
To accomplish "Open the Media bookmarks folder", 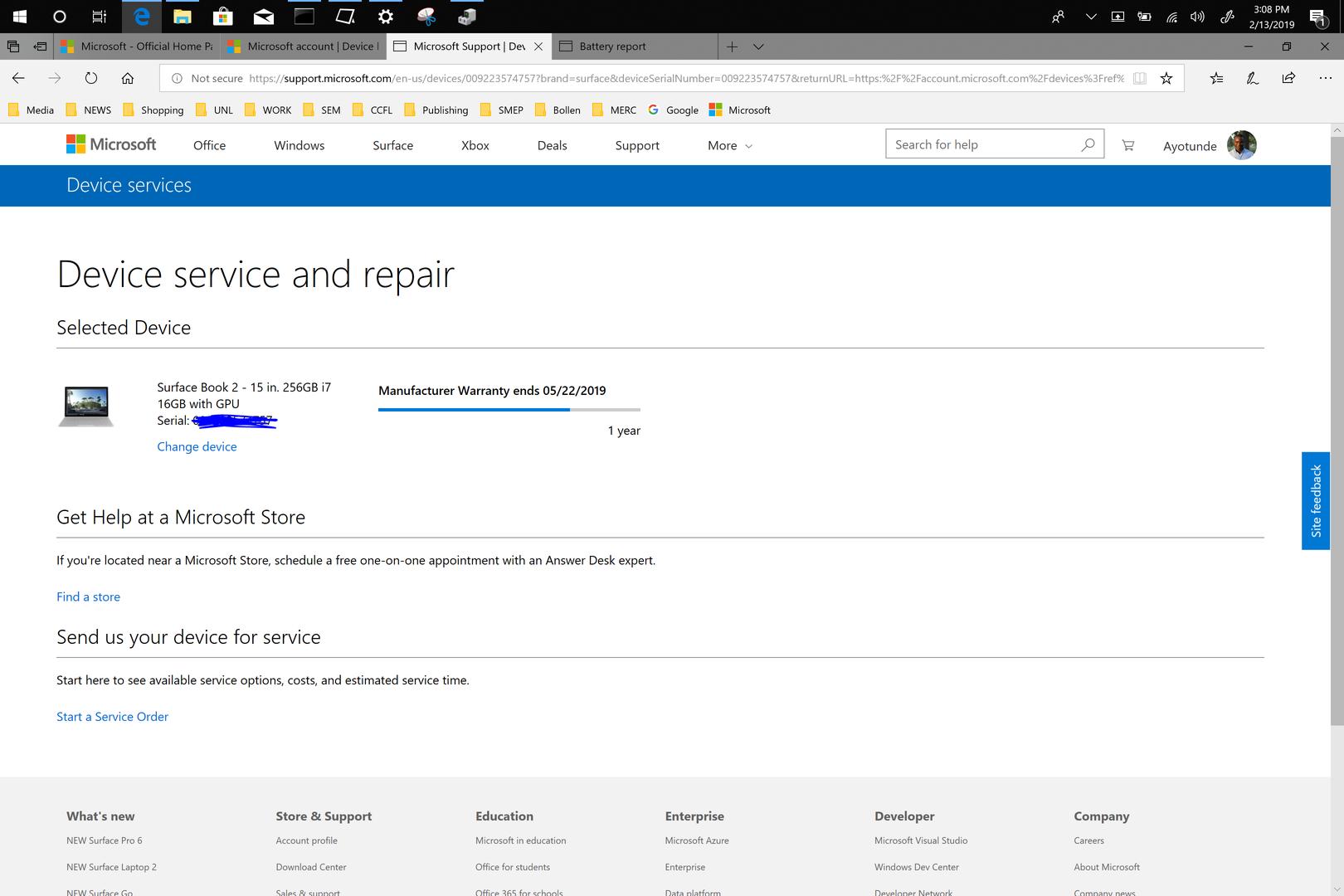I will pos(31,110).
